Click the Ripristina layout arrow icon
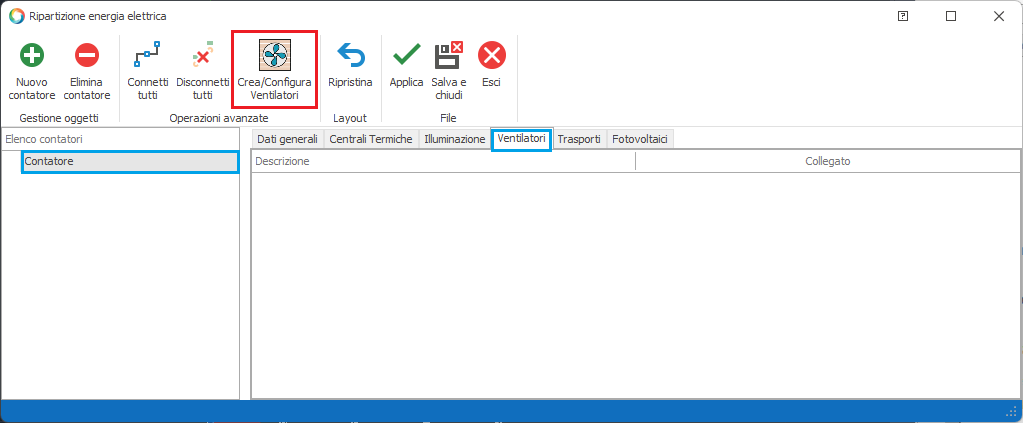 click(x=350, y=55)
